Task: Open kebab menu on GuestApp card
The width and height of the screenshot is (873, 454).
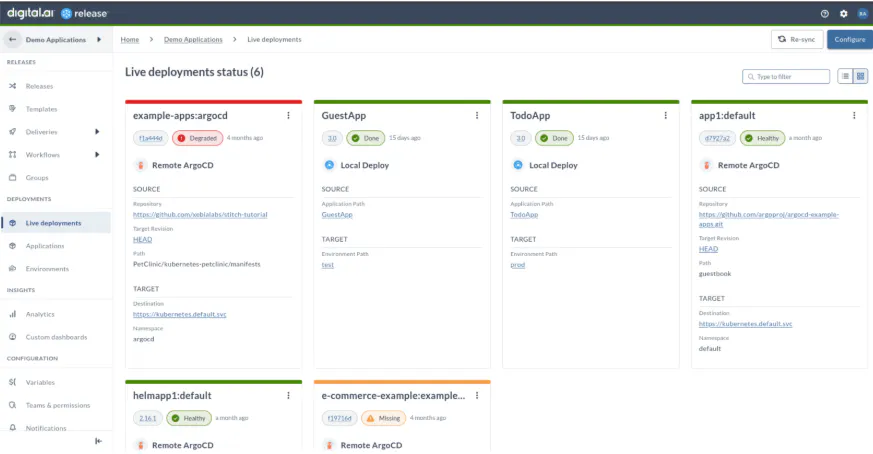Action: pos(477,116)
